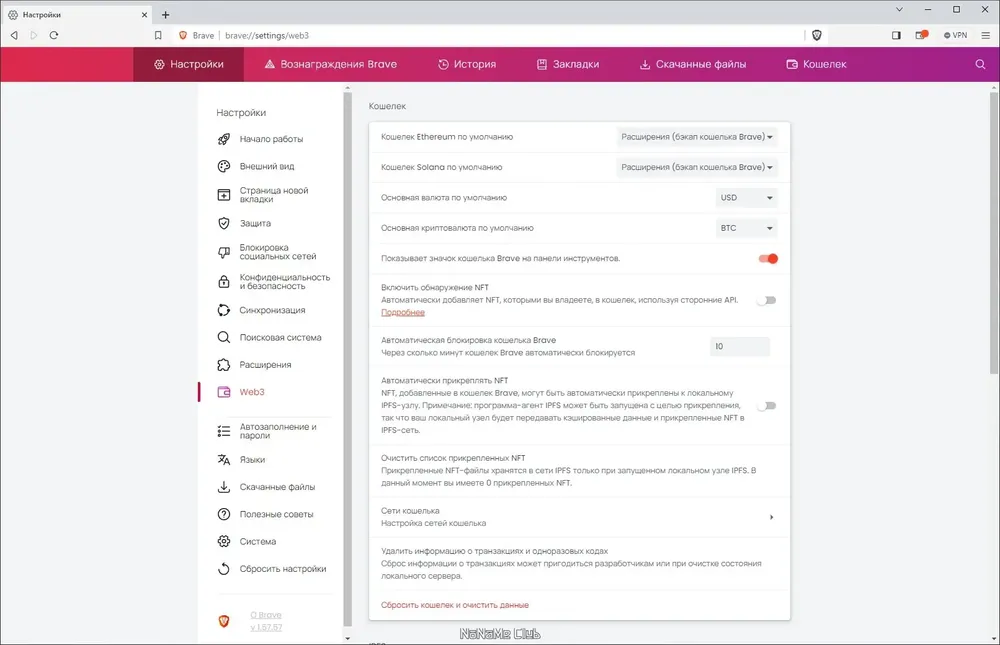Click the Блокировка социальных сетей thumbs-down icon
Image resolution: width=1000 pixels, height=645 pixels.
click(224, 252)
